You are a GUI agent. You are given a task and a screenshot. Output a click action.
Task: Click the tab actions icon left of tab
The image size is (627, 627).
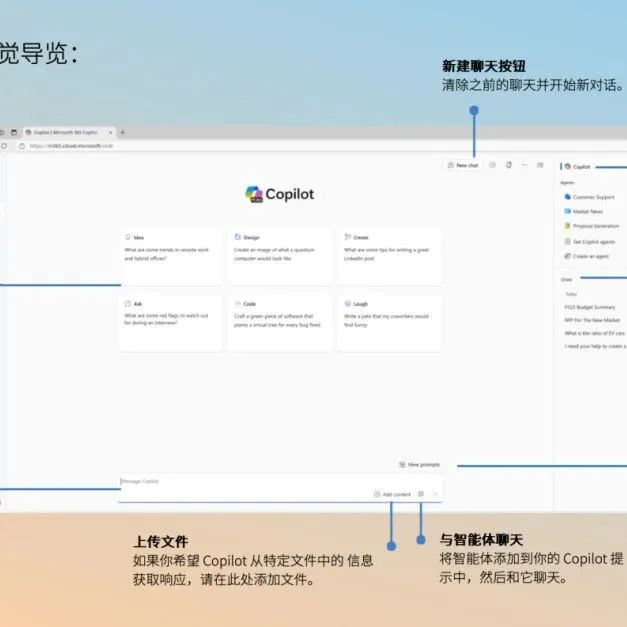point(14,132)
